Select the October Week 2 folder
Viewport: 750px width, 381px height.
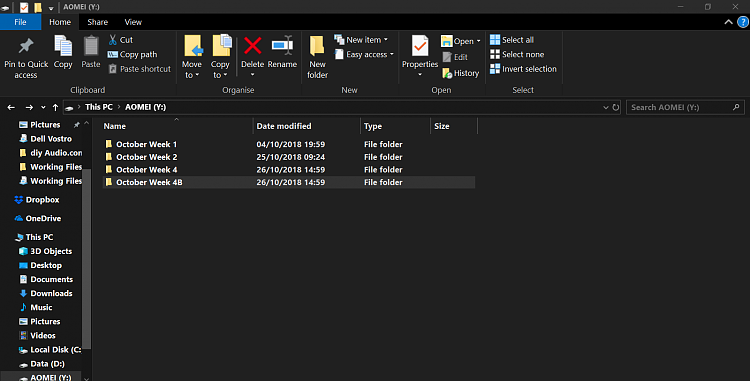coord(289,157)
